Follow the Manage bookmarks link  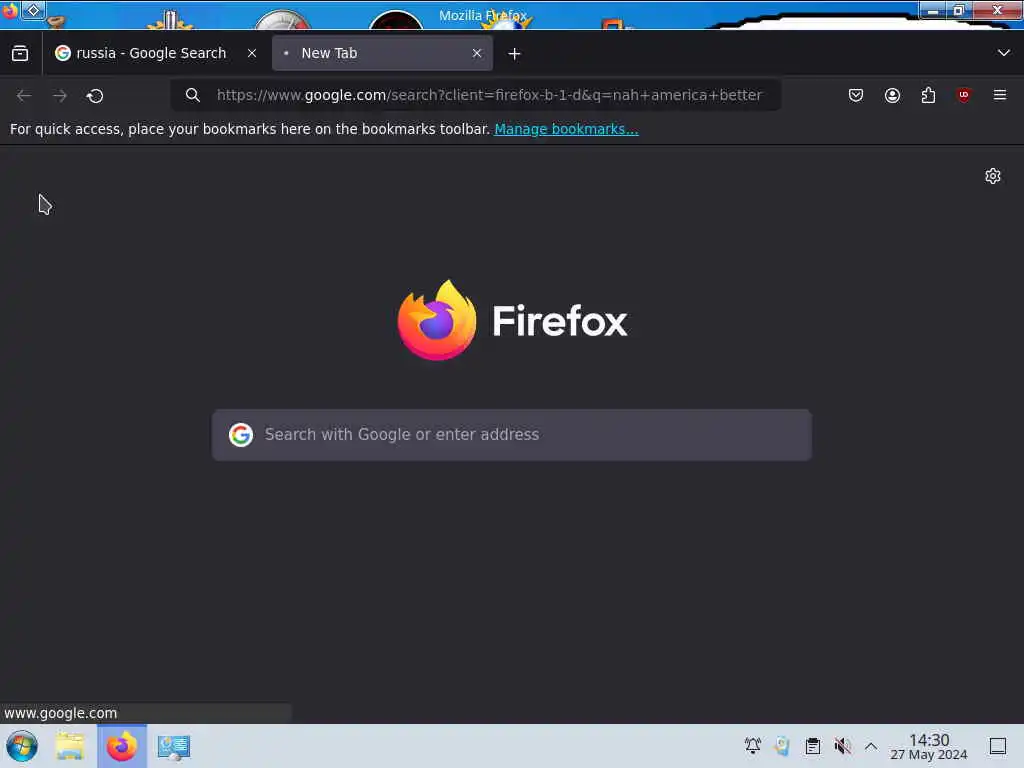click(x=566, y=129)
